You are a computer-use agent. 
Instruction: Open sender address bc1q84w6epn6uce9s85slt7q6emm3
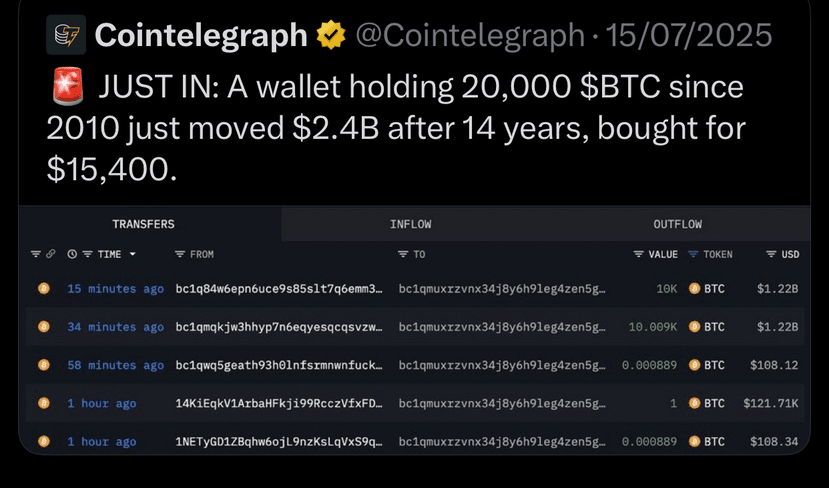point(279,289)
